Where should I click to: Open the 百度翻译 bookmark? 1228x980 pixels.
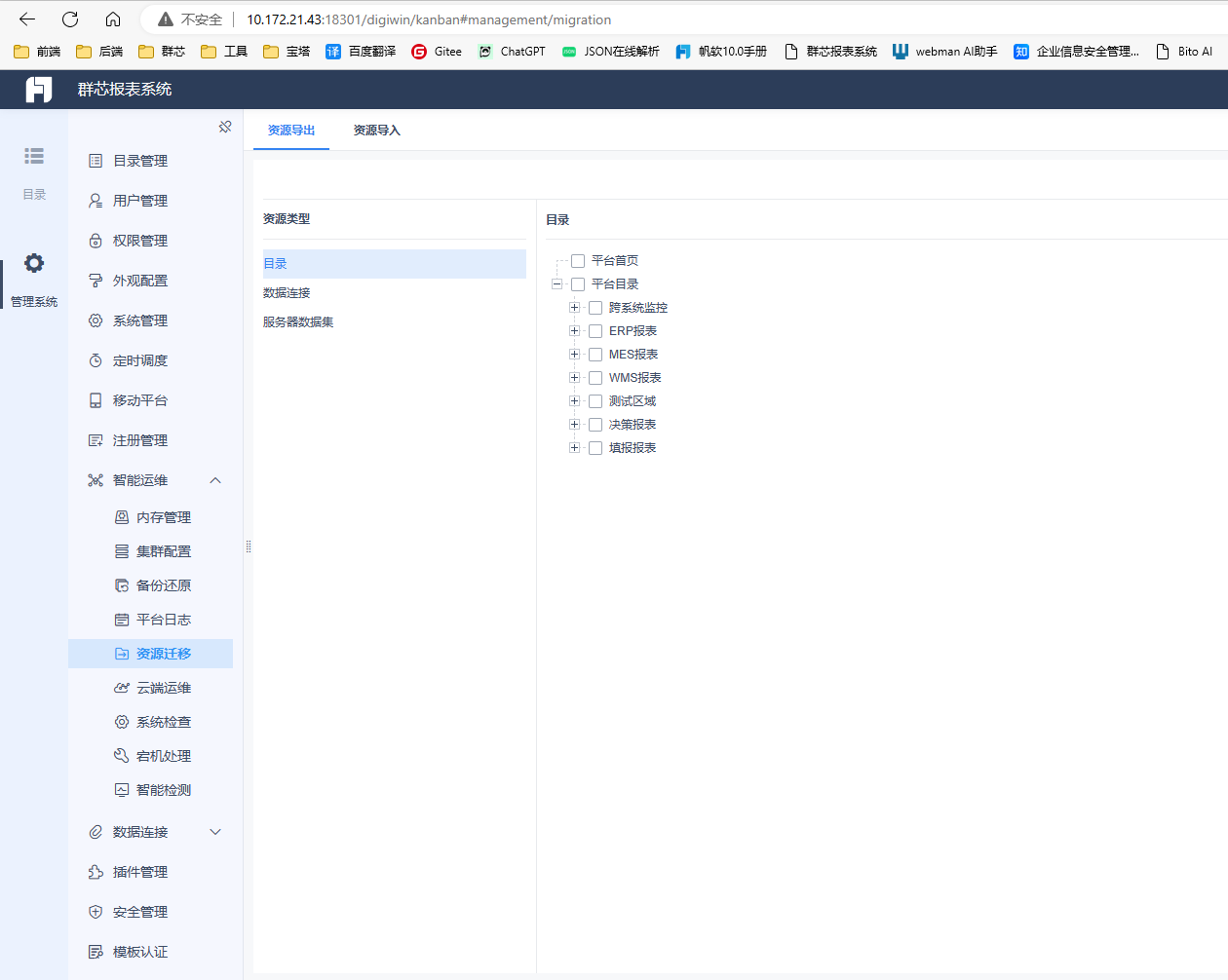point(361,52)
